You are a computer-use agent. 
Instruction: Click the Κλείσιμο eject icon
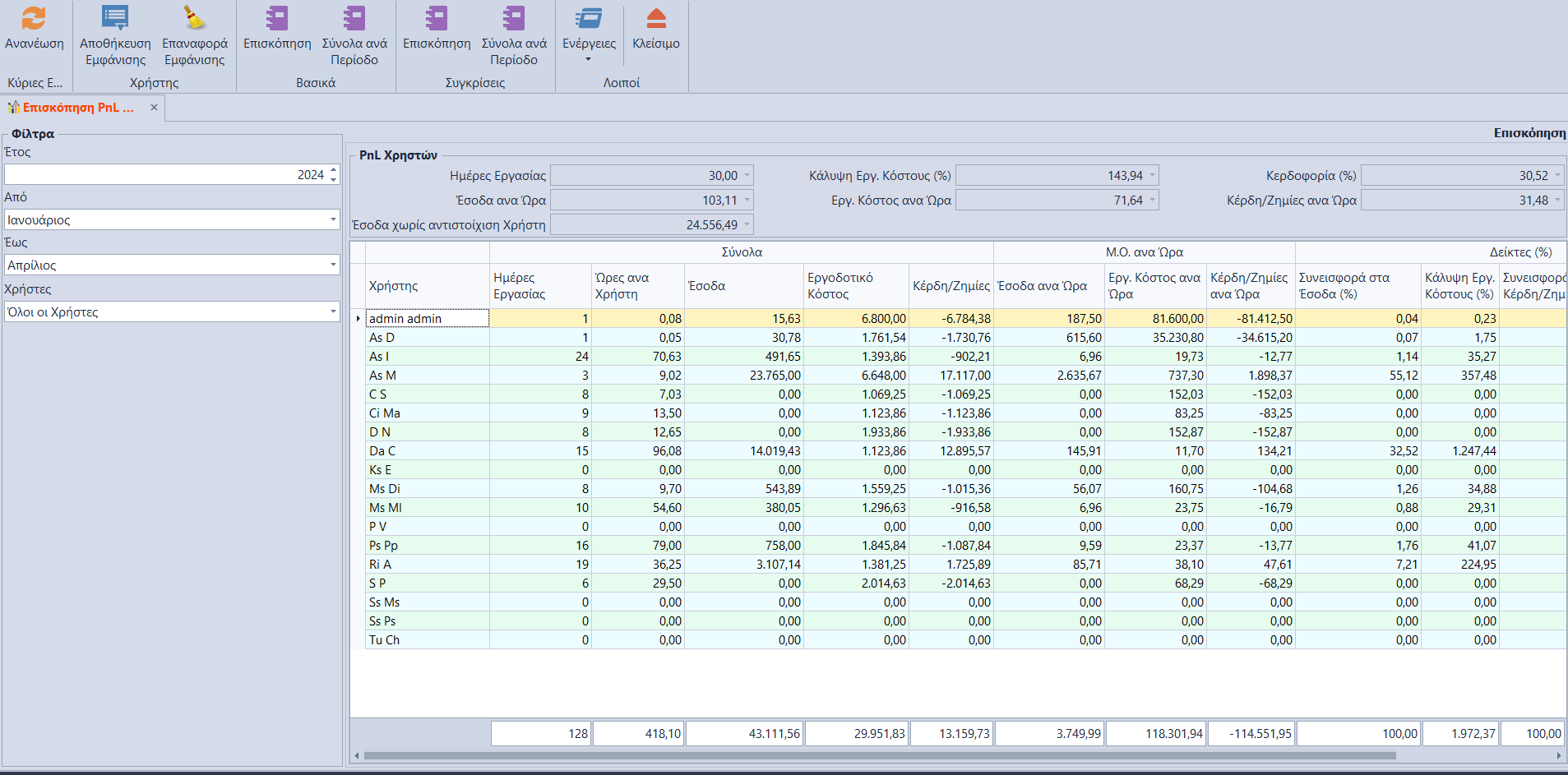coord(656,18)
